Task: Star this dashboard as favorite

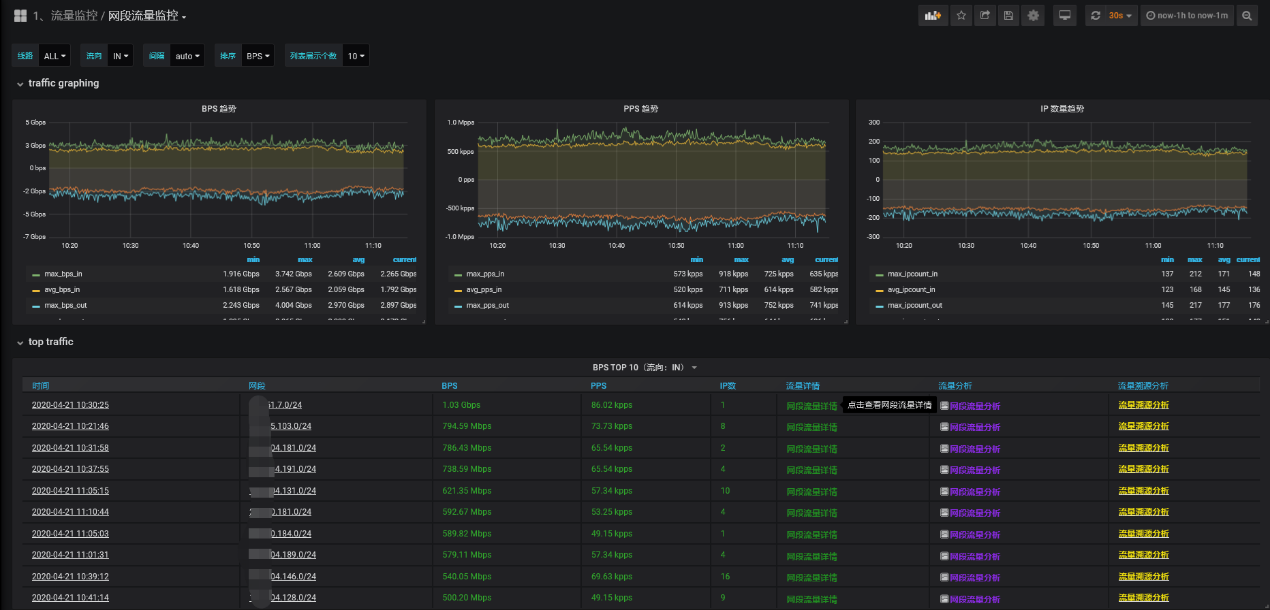Action: point(960,16)
